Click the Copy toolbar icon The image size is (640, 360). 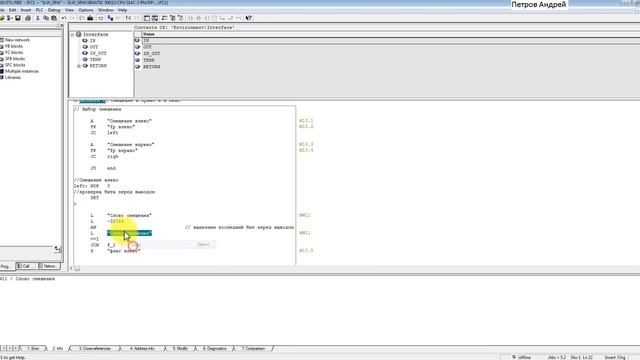pos(46,18)
